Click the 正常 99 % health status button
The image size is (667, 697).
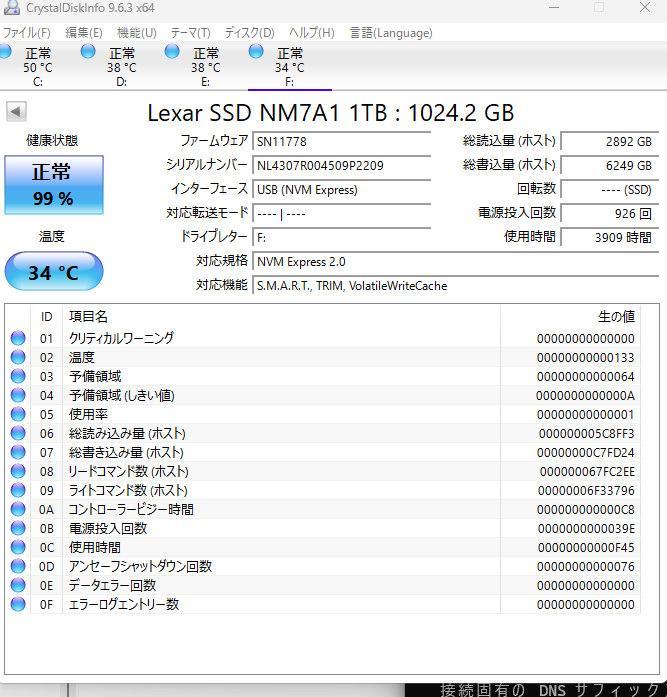point(54,185)
